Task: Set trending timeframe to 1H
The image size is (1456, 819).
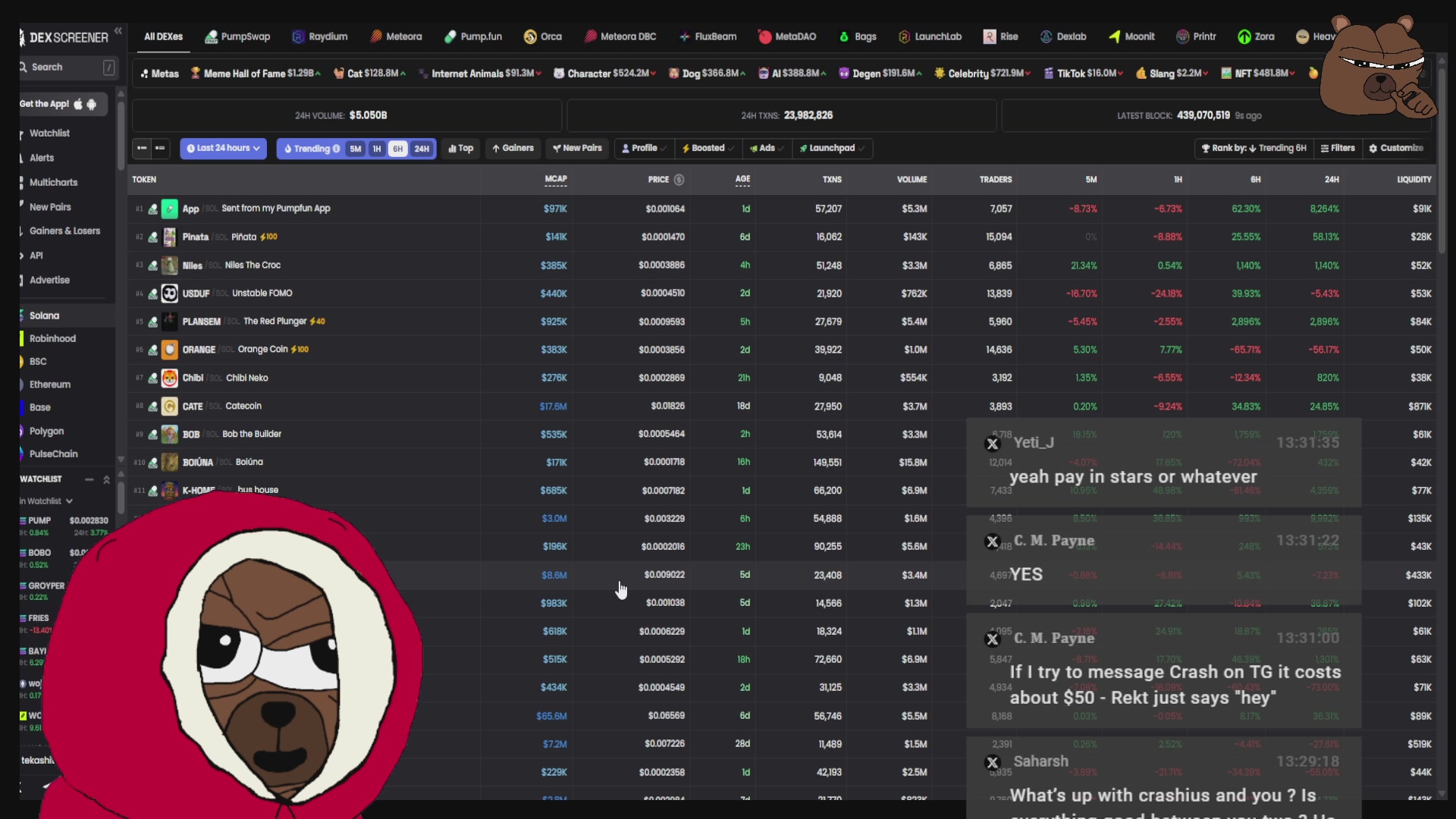Action: [377, 149]
